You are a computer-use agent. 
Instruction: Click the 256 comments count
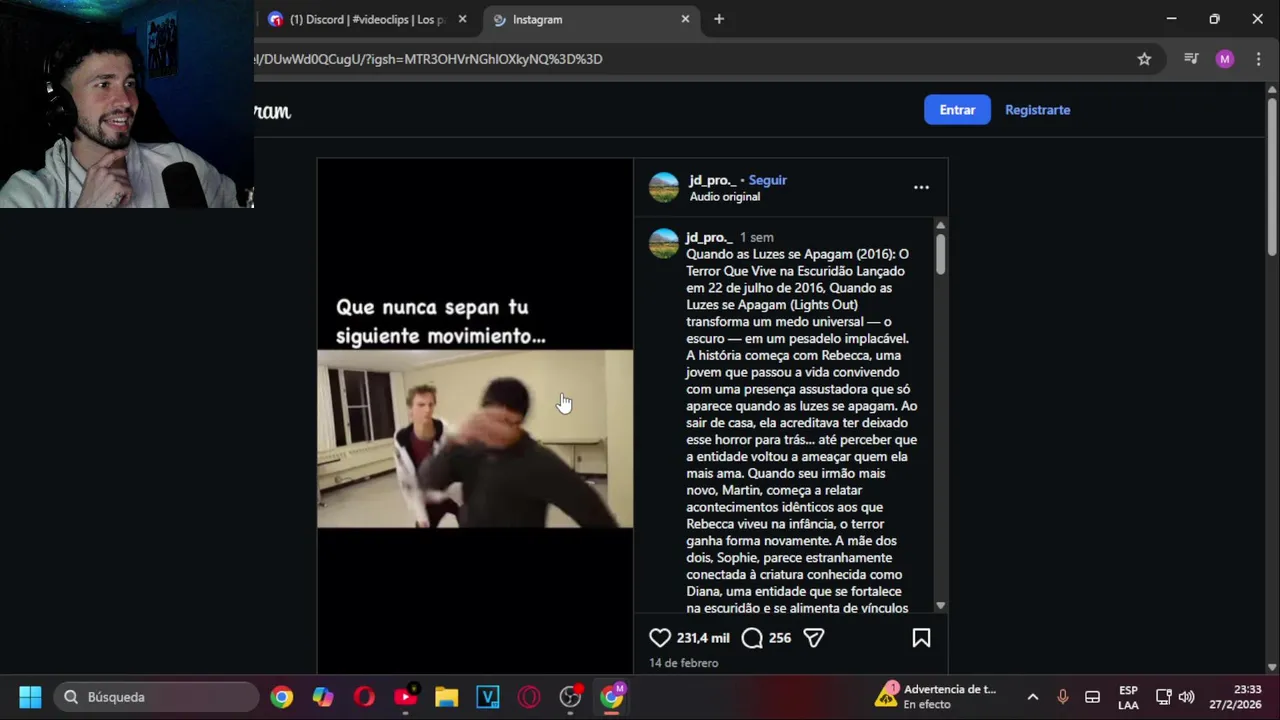tap(780, 638)
